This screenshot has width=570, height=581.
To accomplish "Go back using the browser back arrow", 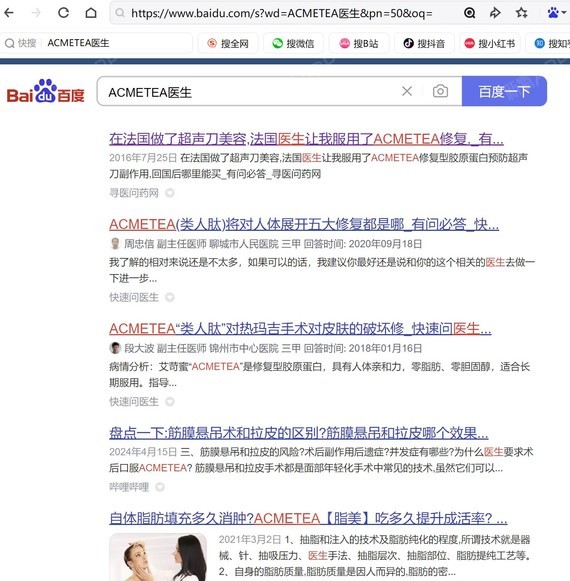I will tap(9, 13).
